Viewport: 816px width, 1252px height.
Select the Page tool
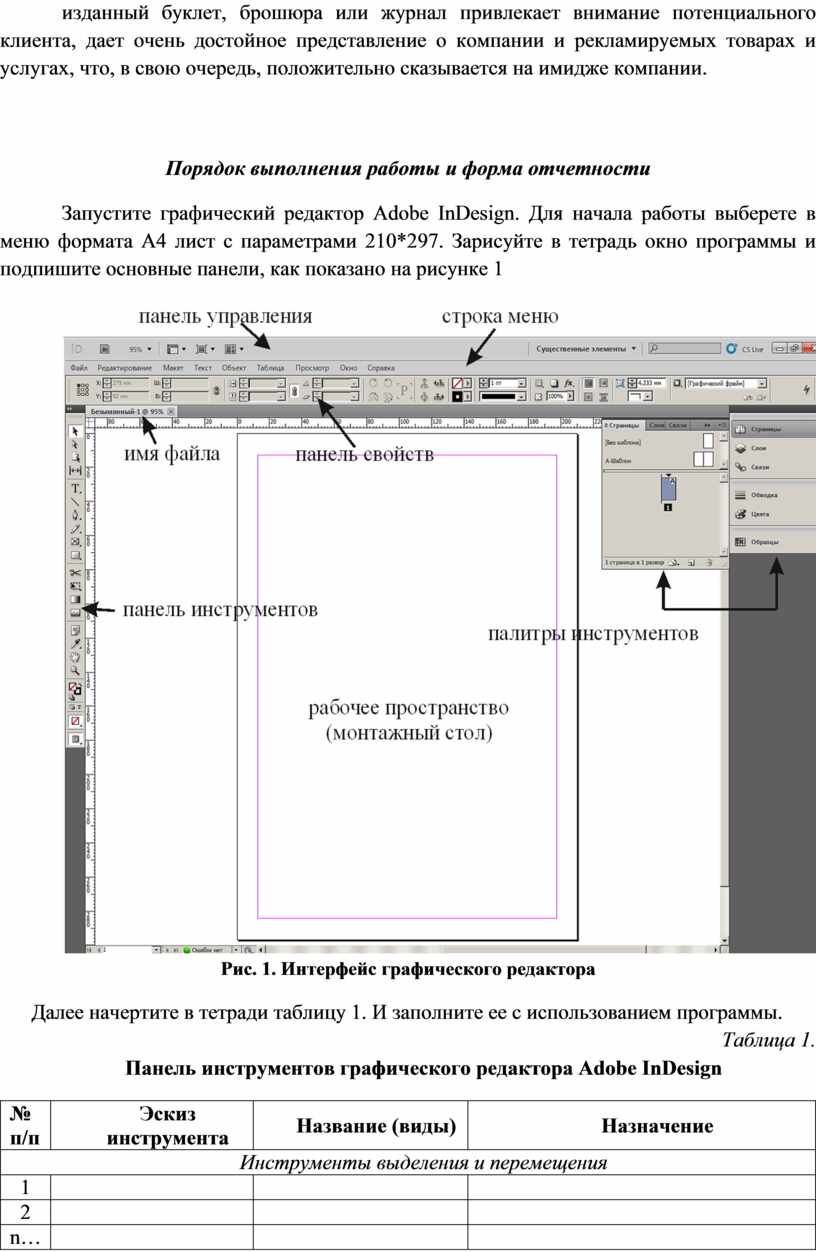point(75,457)
